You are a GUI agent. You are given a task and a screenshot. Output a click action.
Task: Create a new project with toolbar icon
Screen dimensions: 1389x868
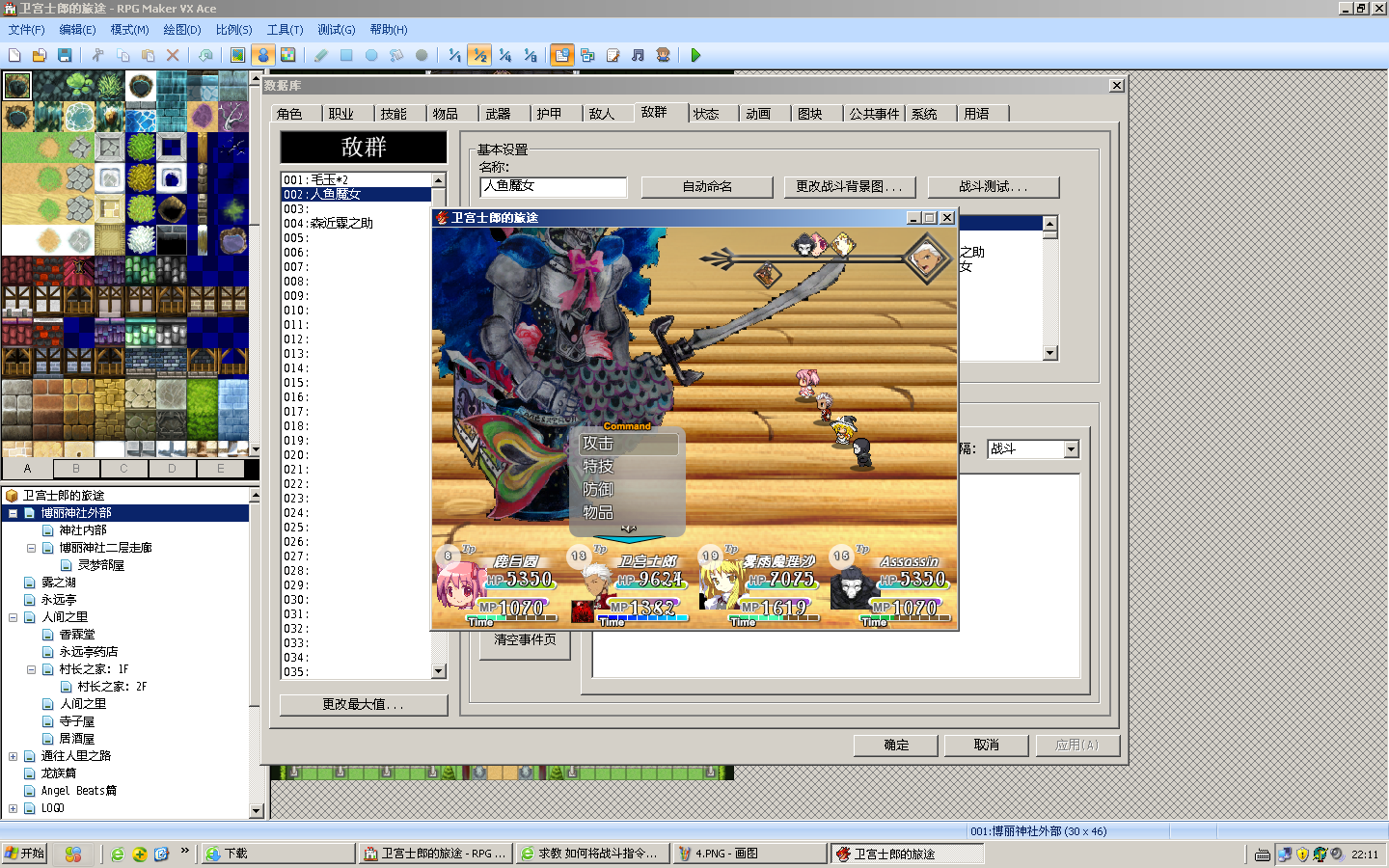14,56
